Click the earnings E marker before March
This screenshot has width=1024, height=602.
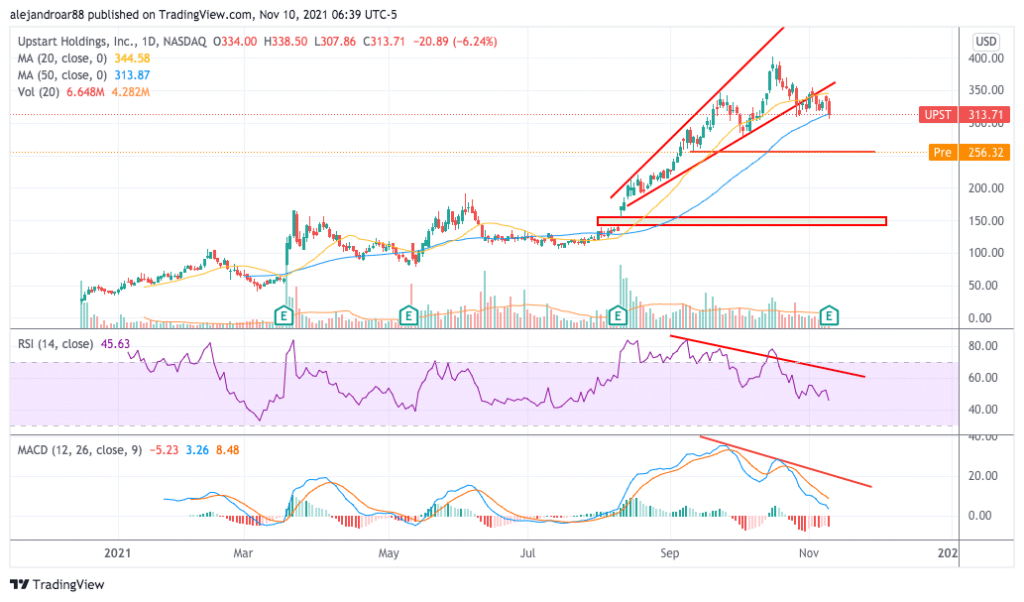point(283,316)
